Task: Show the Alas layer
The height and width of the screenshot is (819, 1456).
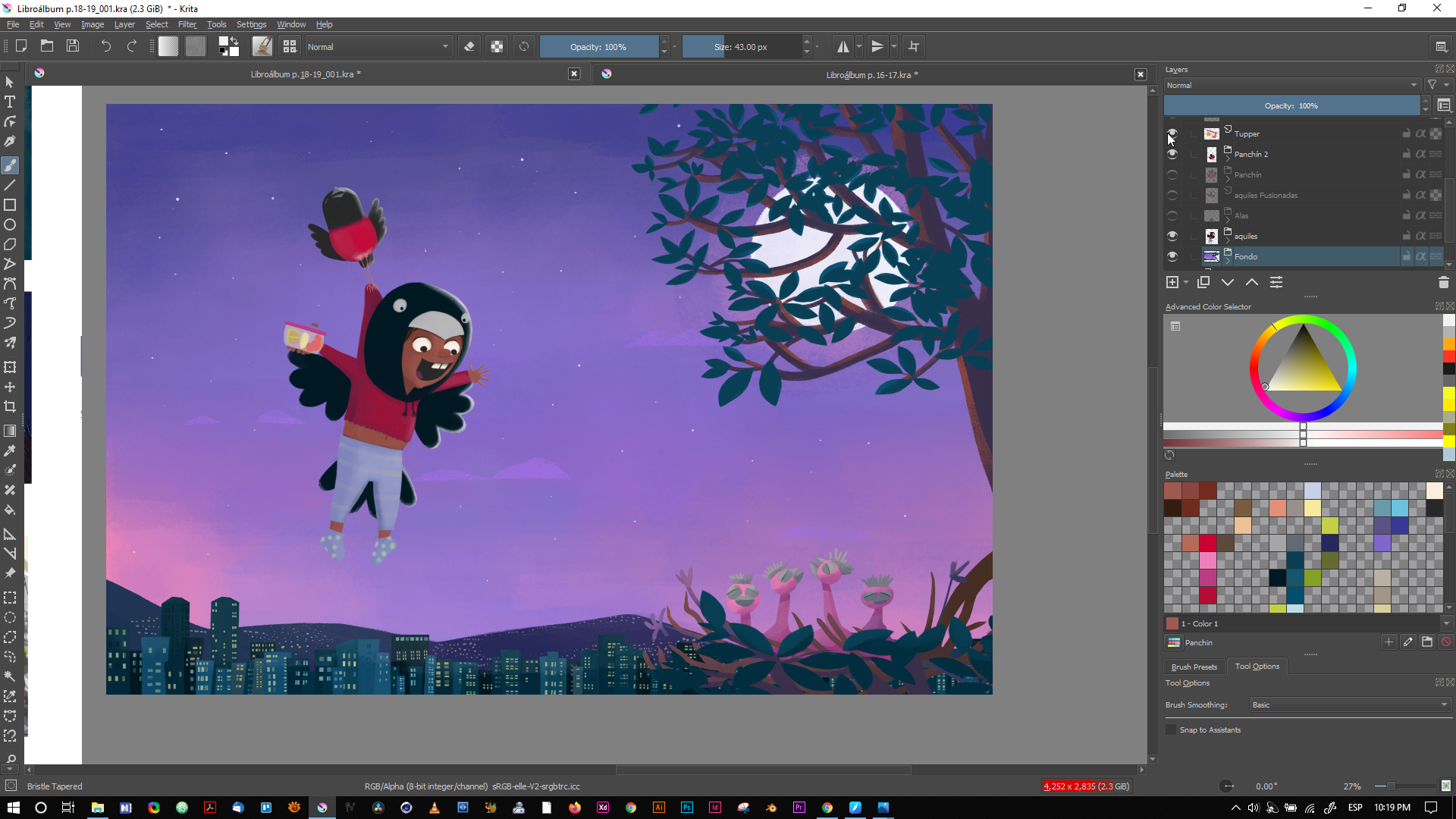Action: point(1172,215)
